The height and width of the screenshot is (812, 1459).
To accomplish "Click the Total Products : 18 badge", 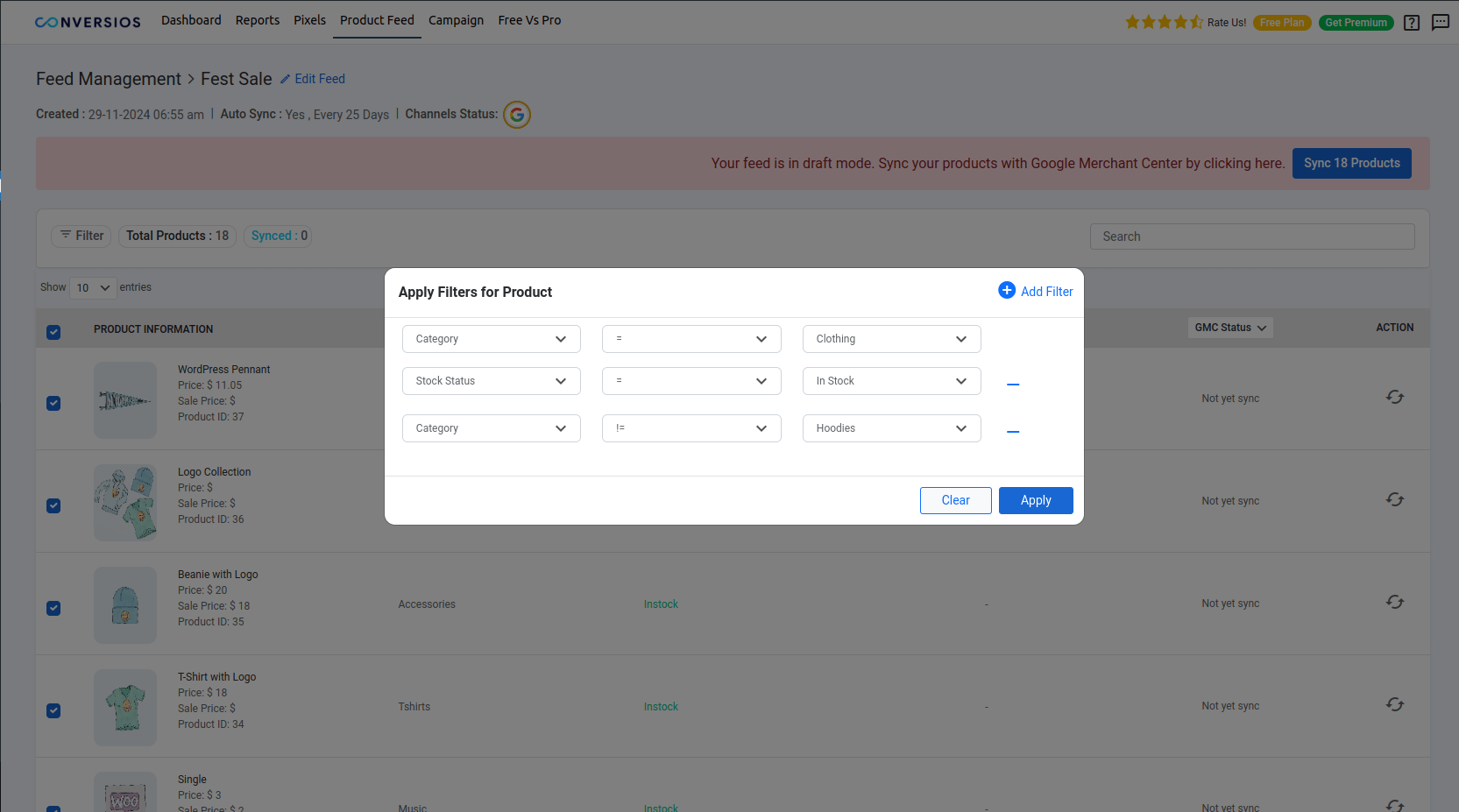I will pos(177,236).
